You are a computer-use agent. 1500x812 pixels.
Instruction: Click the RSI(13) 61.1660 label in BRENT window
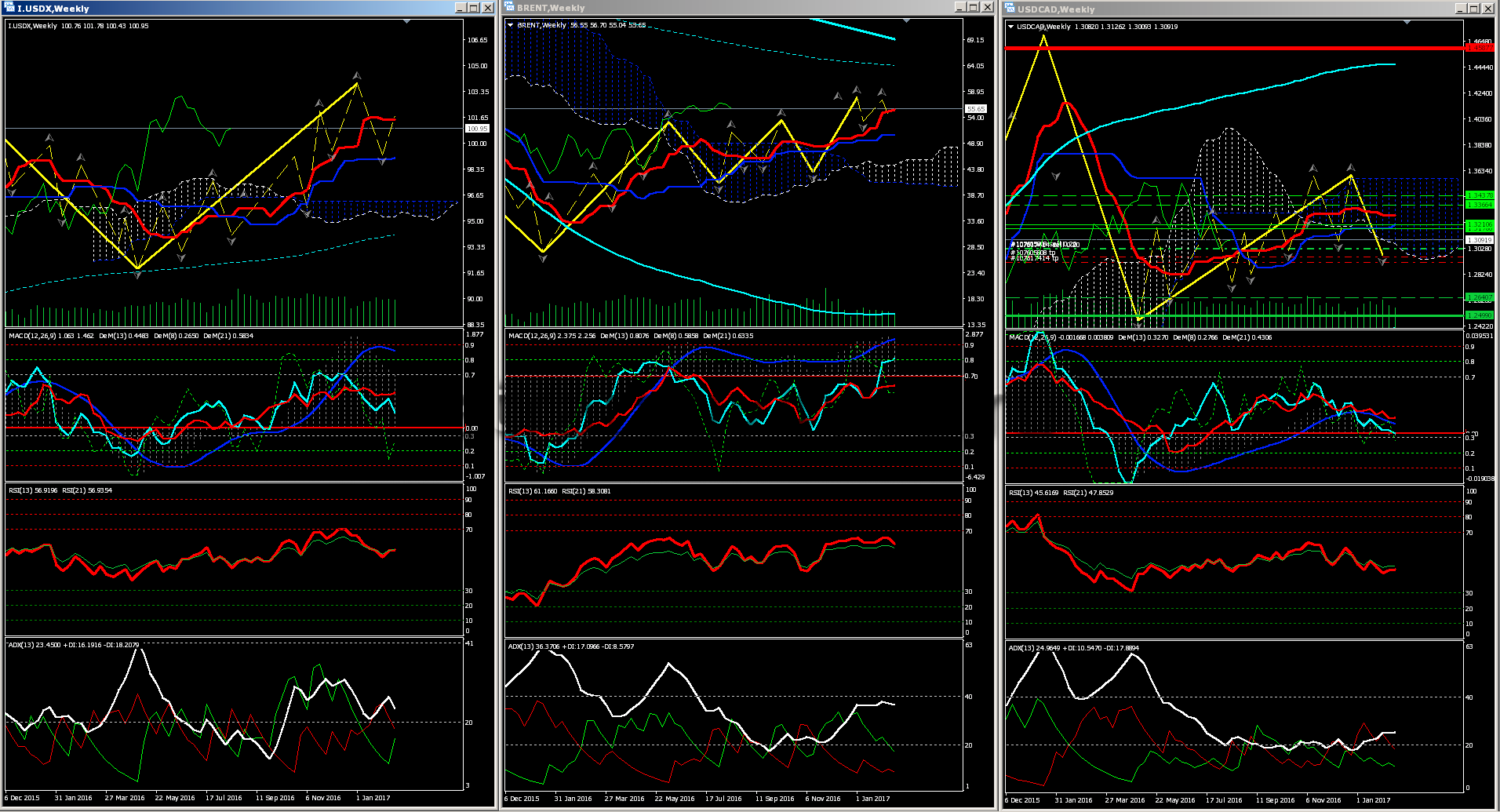533,491
